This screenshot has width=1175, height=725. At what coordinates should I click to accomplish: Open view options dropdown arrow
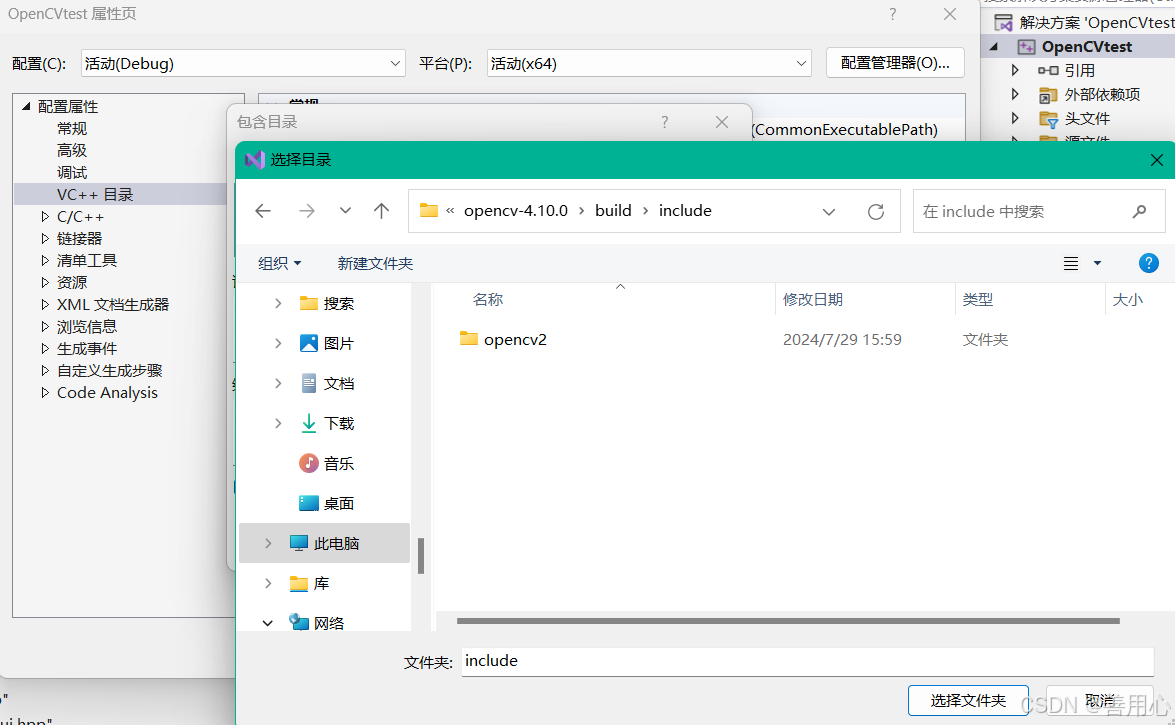1097,263
